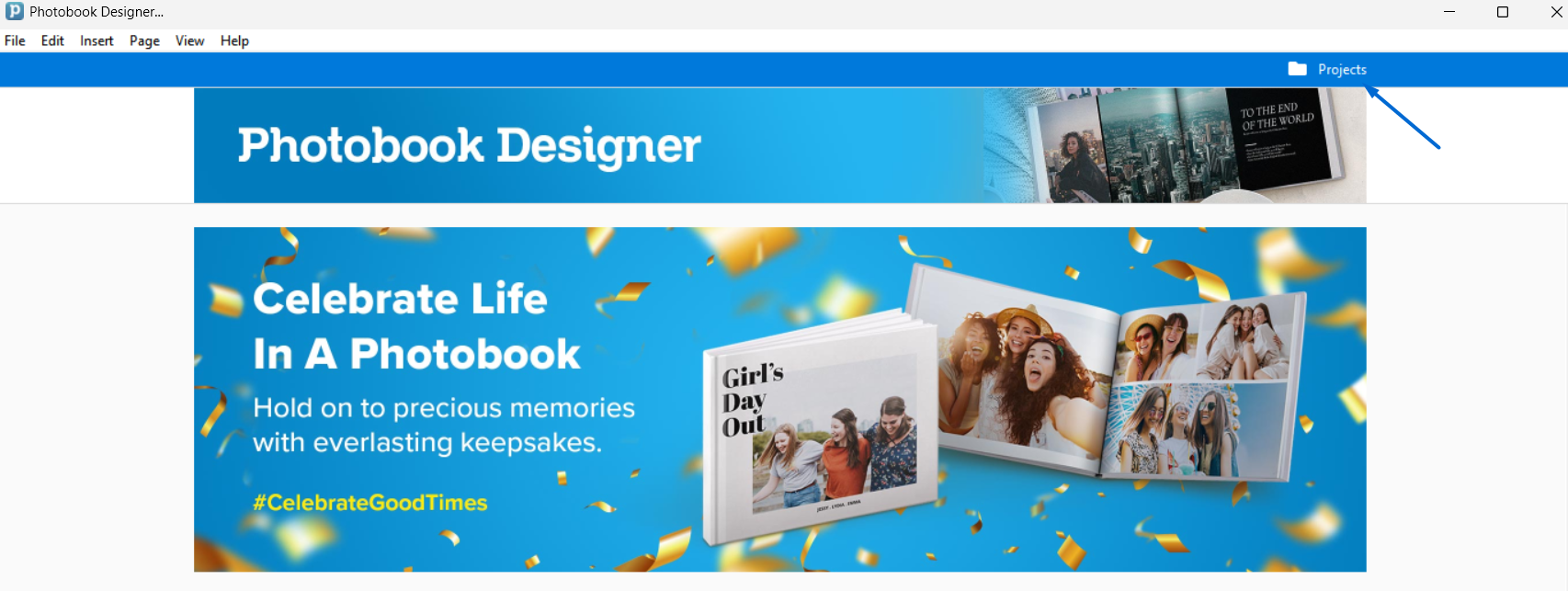Open the Insert menu

tap(97, 40)
